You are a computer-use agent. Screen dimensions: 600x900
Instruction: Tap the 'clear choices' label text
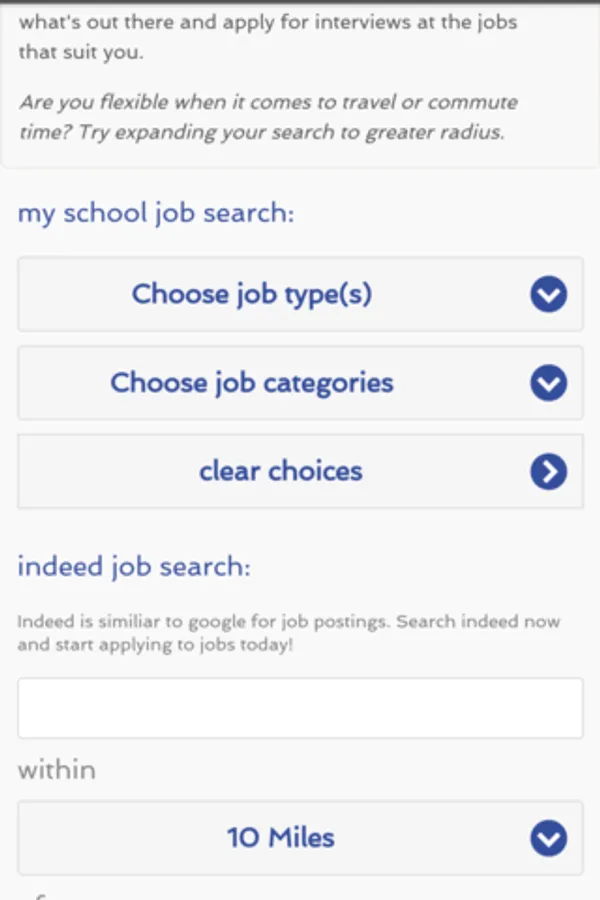click(280, 471)
